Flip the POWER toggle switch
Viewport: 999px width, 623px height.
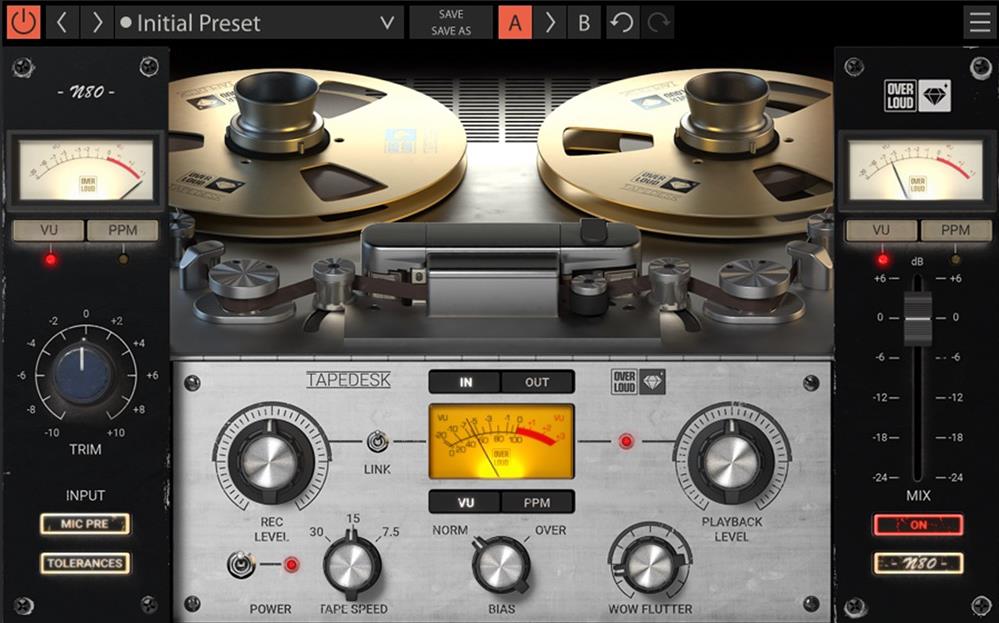tap(241, 564)
